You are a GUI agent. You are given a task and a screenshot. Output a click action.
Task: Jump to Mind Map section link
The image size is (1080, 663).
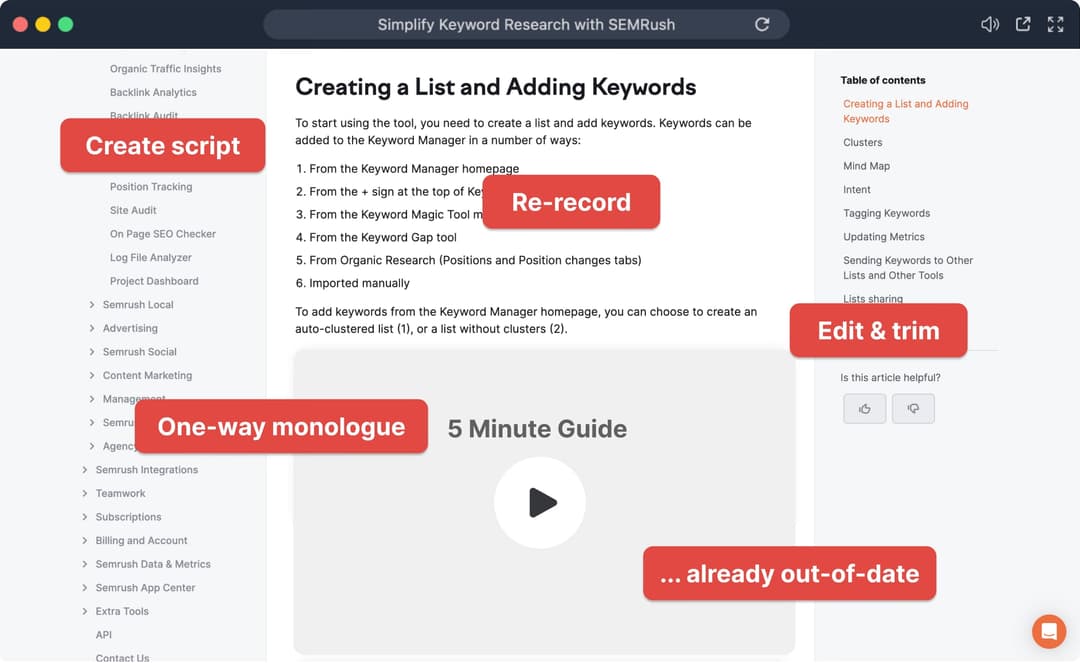tap(866, 166)
